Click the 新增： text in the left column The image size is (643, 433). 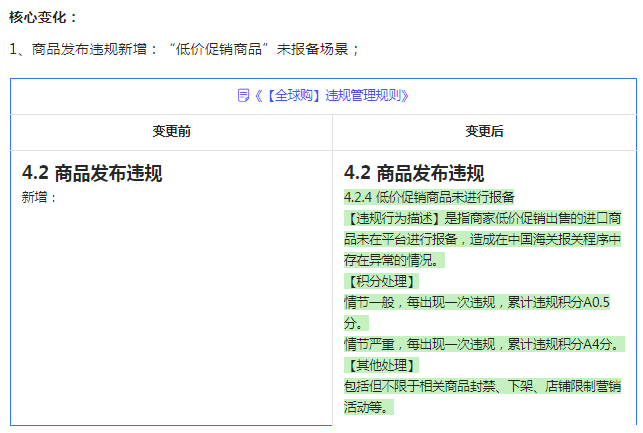(39, 197)
